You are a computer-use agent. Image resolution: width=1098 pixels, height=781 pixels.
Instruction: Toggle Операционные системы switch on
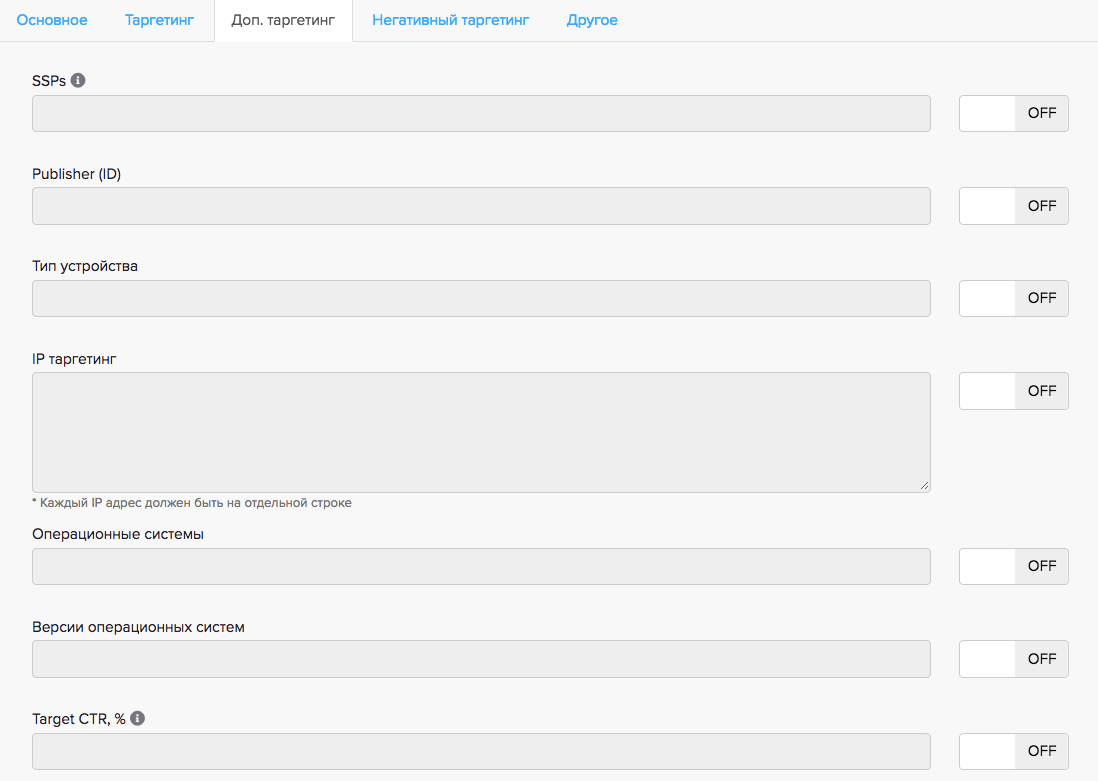click(x=1013, y=566)
